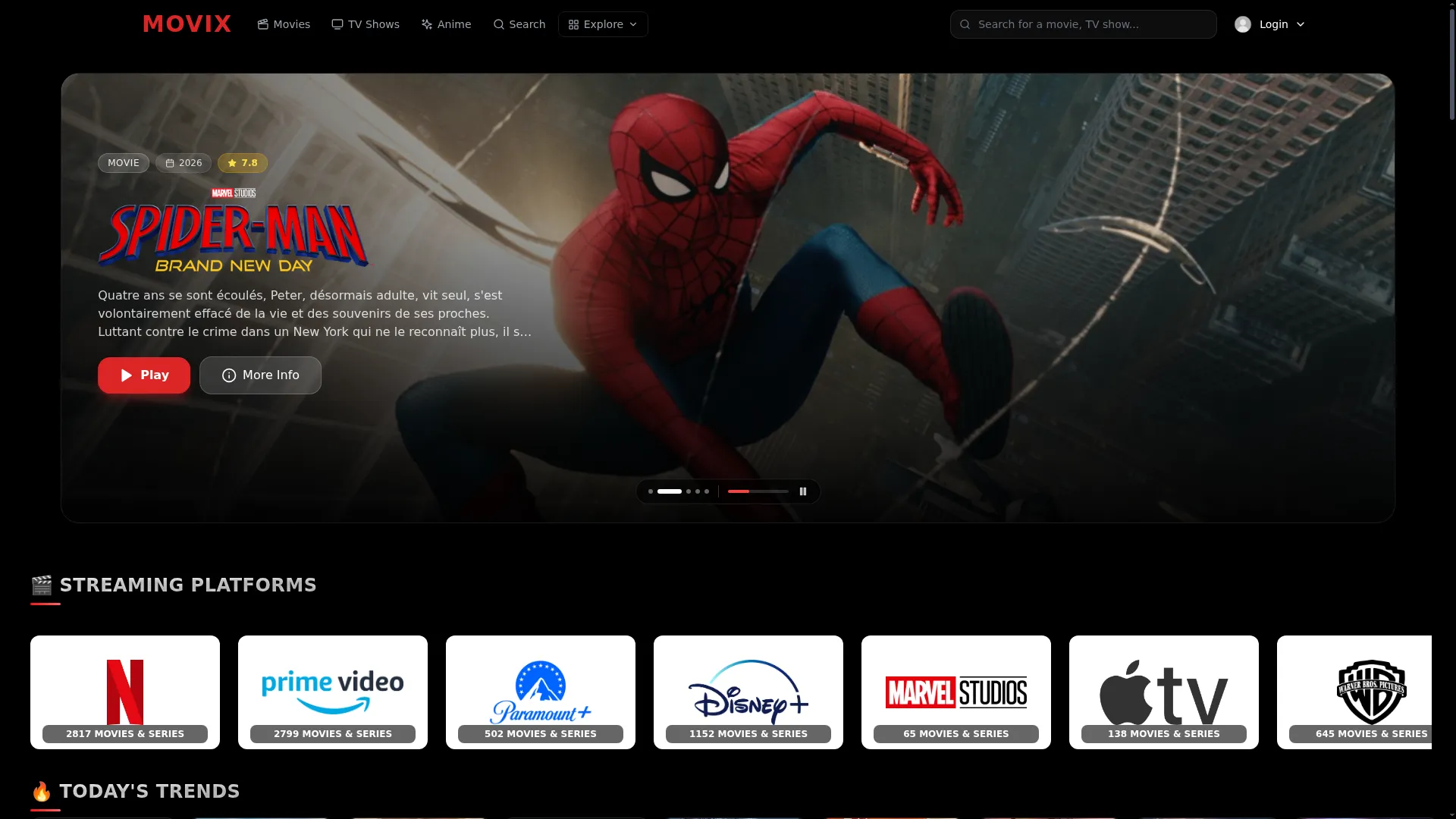Image resolution: width=1456 pixels, height=819 pixels.
Task: Open the Search page link
Action: [x=519, y=24]
